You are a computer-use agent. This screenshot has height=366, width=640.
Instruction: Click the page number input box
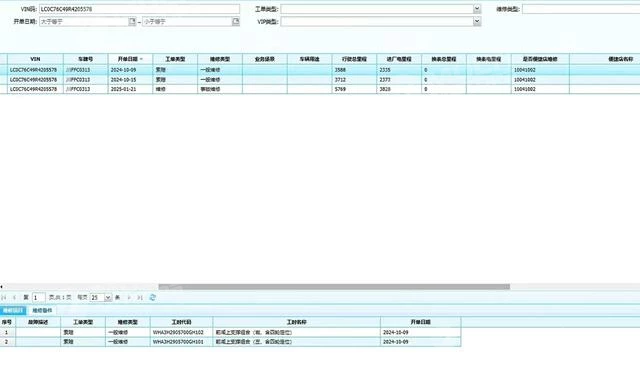[x=39, y=298]
